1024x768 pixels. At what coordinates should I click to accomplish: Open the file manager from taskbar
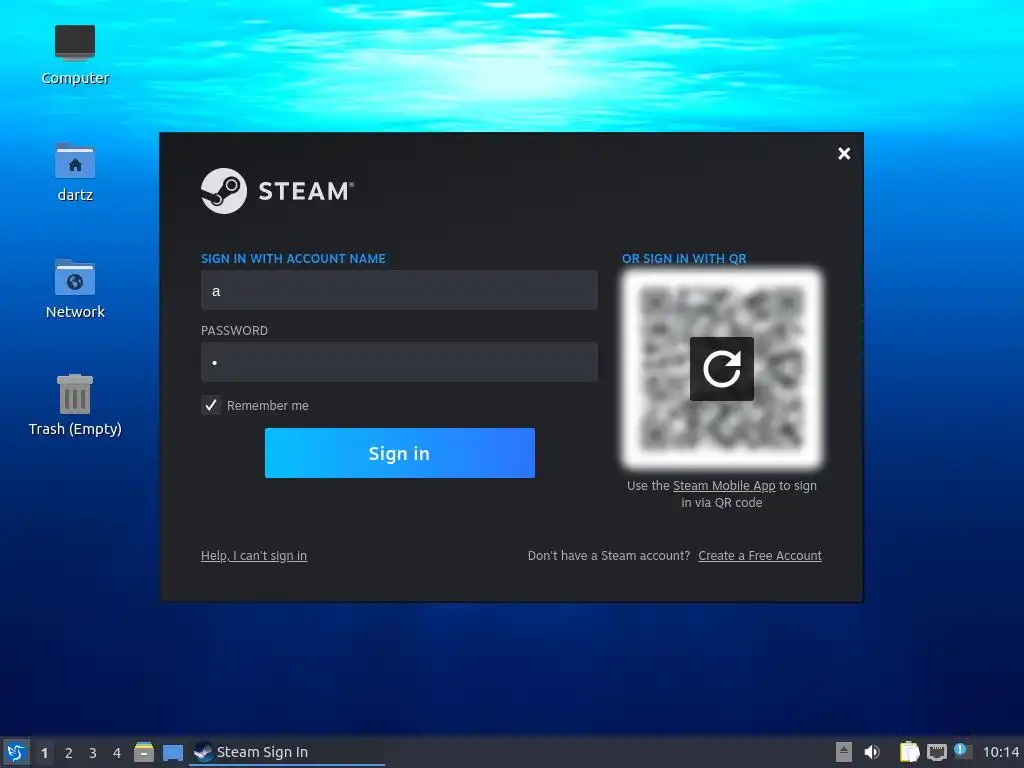(144, 752)
